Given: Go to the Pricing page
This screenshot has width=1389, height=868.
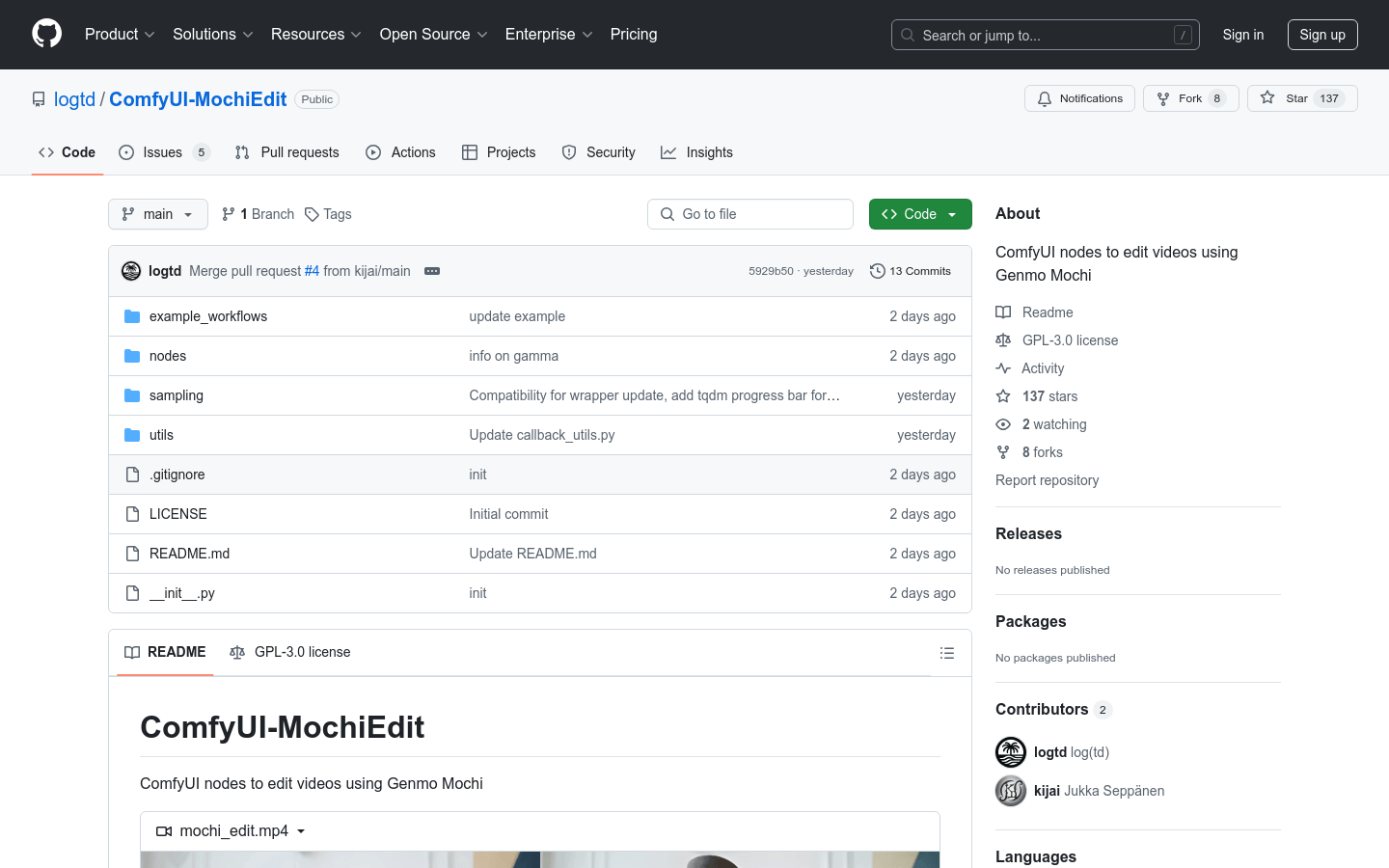Looking at the screenshot, I should [x=634, y=35].
